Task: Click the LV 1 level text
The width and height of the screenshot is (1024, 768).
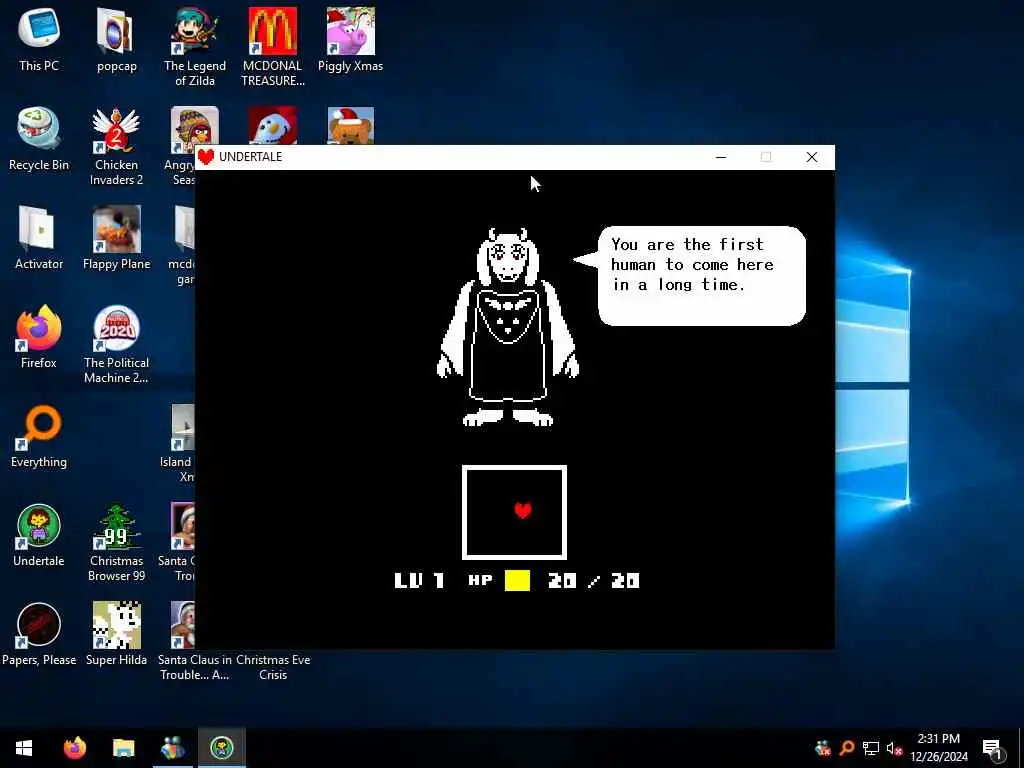Action: pos(420,580)
